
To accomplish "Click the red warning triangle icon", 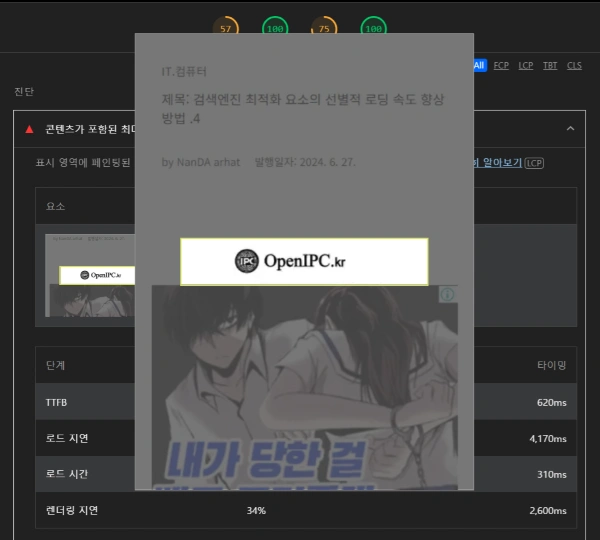I will coord(29,129).
